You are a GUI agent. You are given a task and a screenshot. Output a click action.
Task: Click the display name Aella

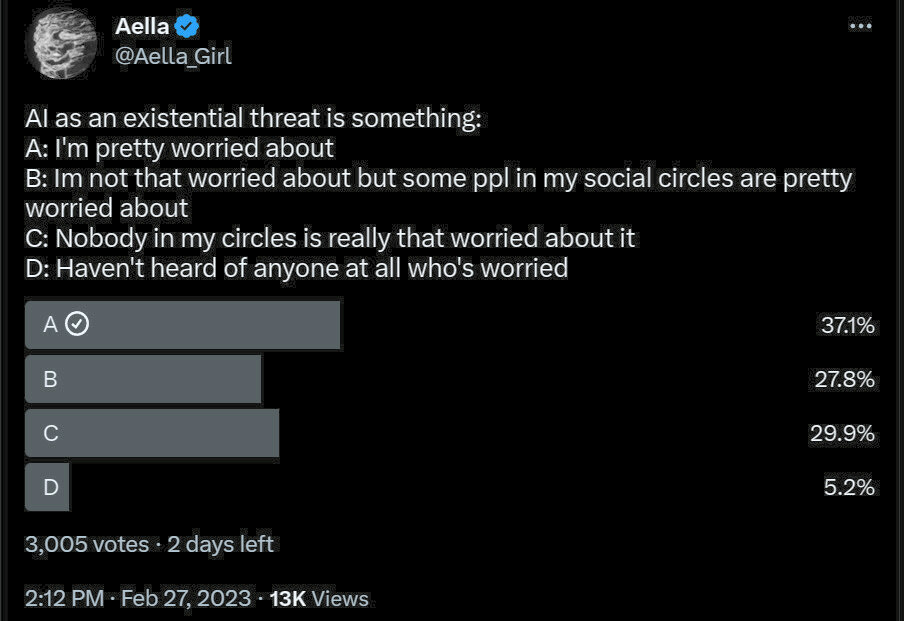click(142, 27)
